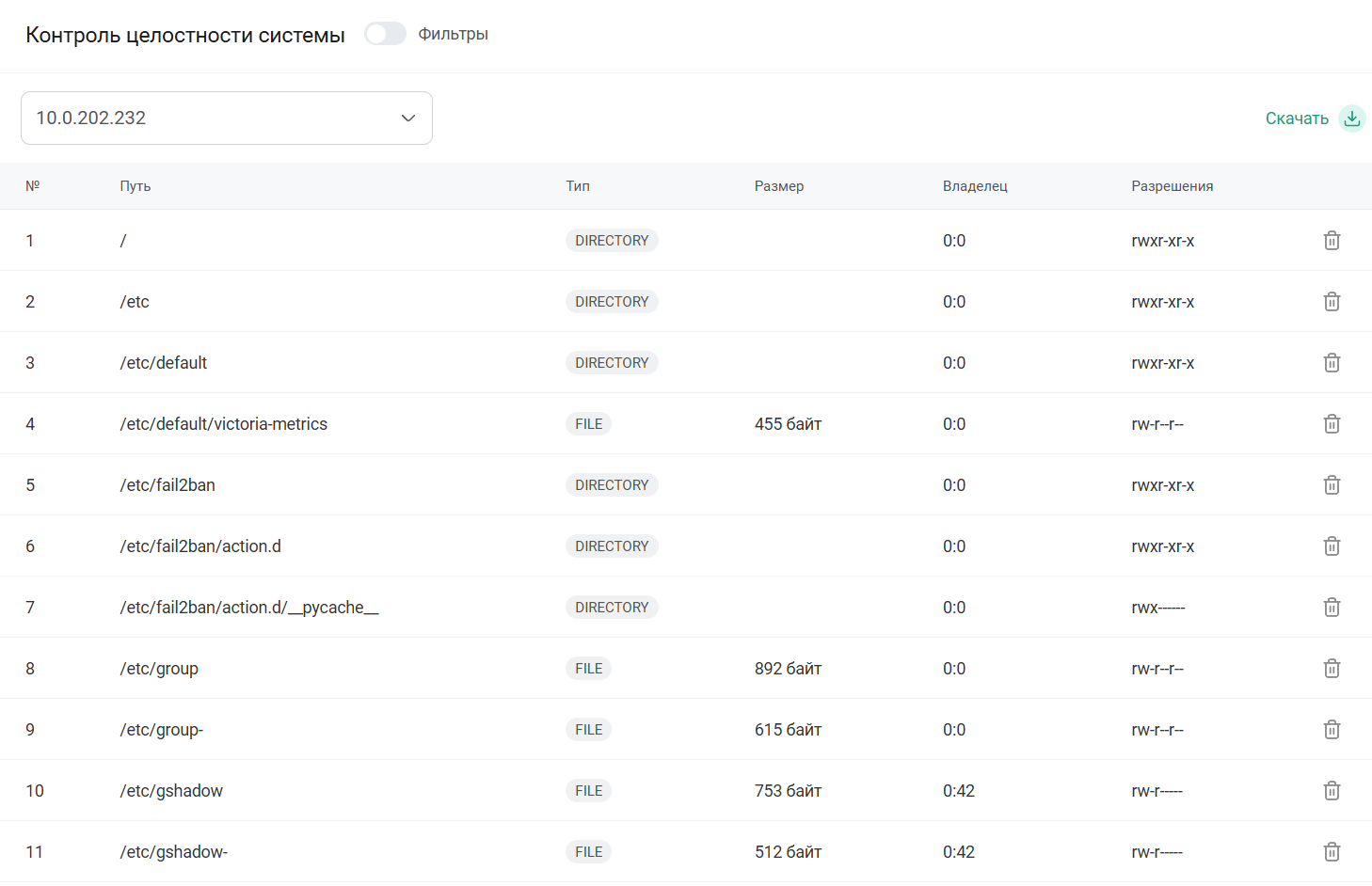
Task: Remove the /etc/group file entry
Action: pyautogui.click(x=1332, y=669)
